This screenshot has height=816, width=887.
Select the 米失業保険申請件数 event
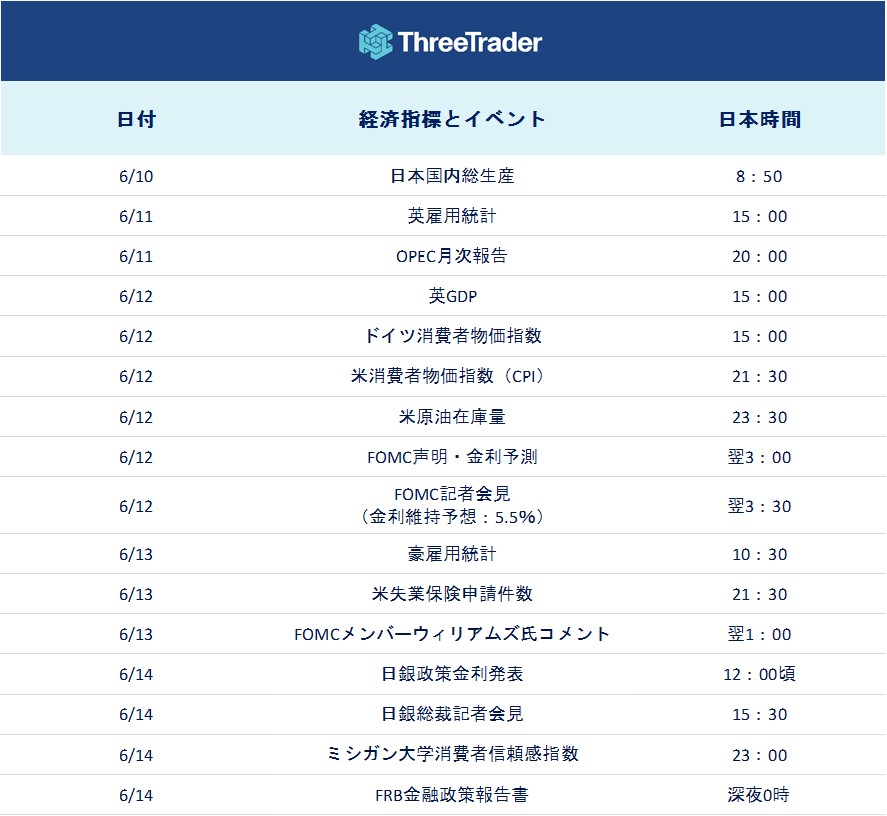[x=452, y=594]
